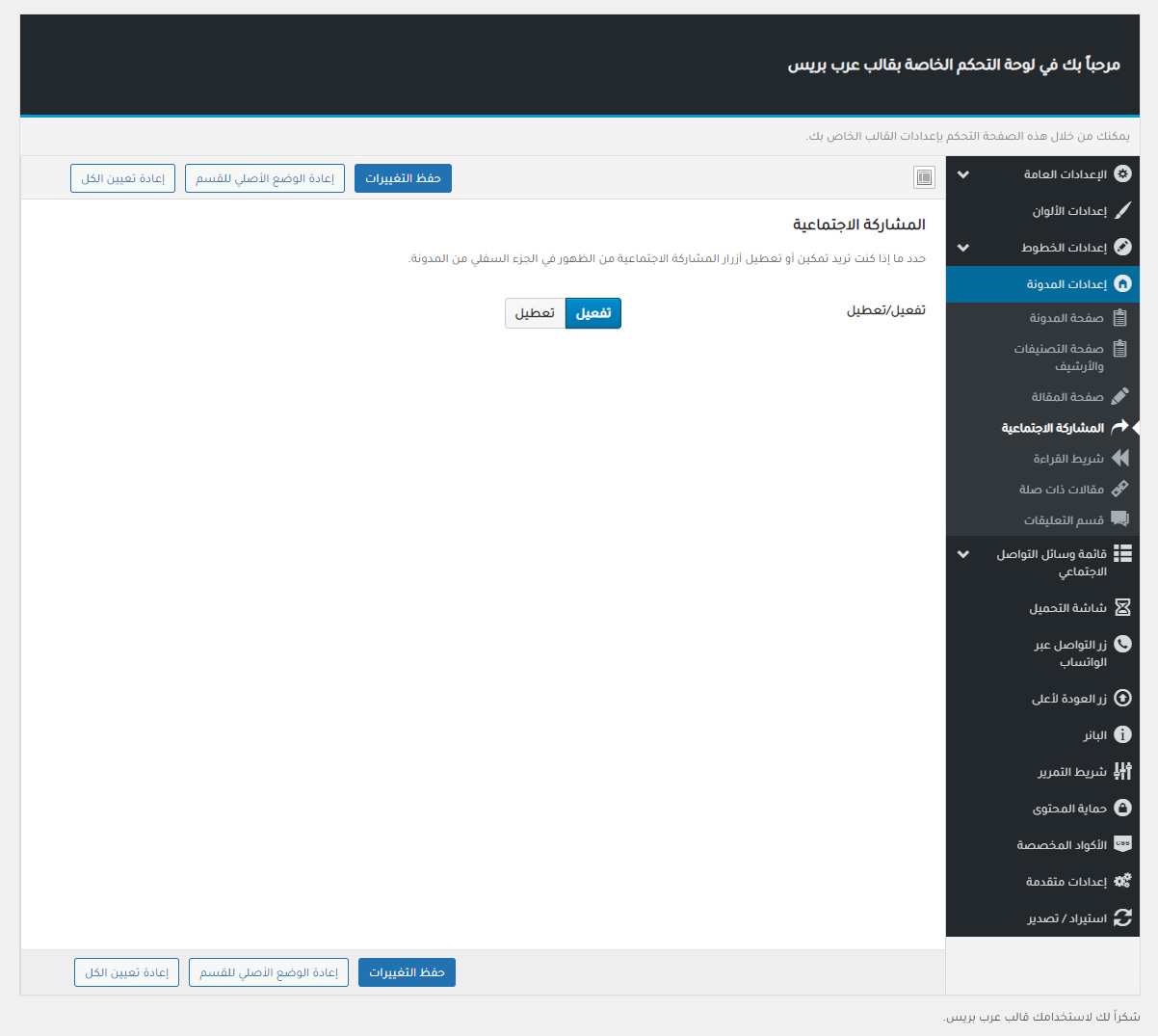The height and width of the screenshot is (1036, 1158).
Task: Click the WhatsApp contact button phone icon
Action: (x=1122, y=645)
